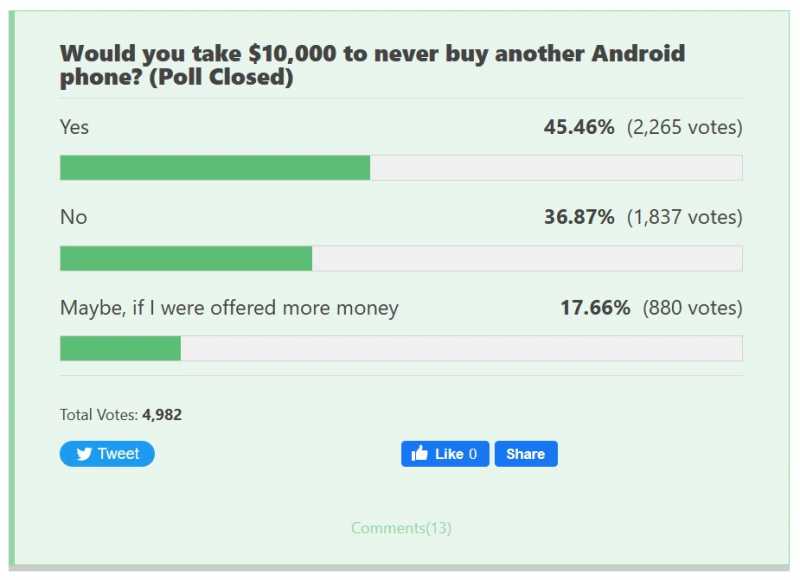
Task: Click the Yes result progress bar
Action: pos(401,168)
